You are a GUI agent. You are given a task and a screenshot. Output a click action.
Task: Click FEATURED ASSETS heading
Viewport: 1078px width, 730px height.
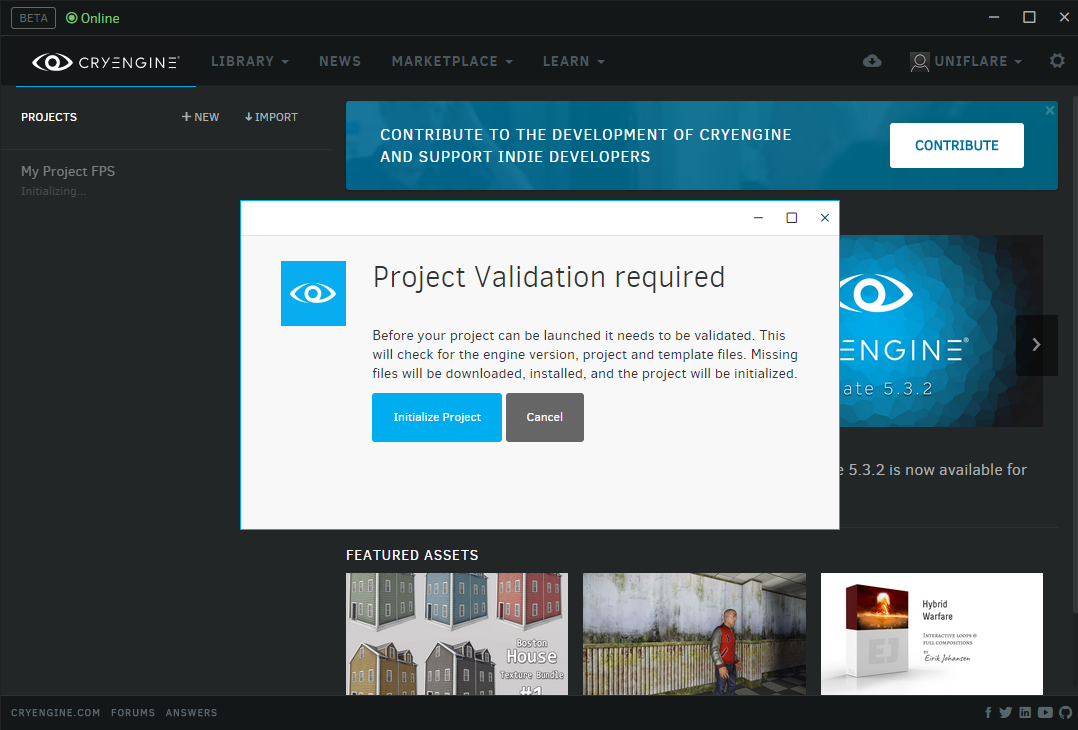click(x=412, y=555)
